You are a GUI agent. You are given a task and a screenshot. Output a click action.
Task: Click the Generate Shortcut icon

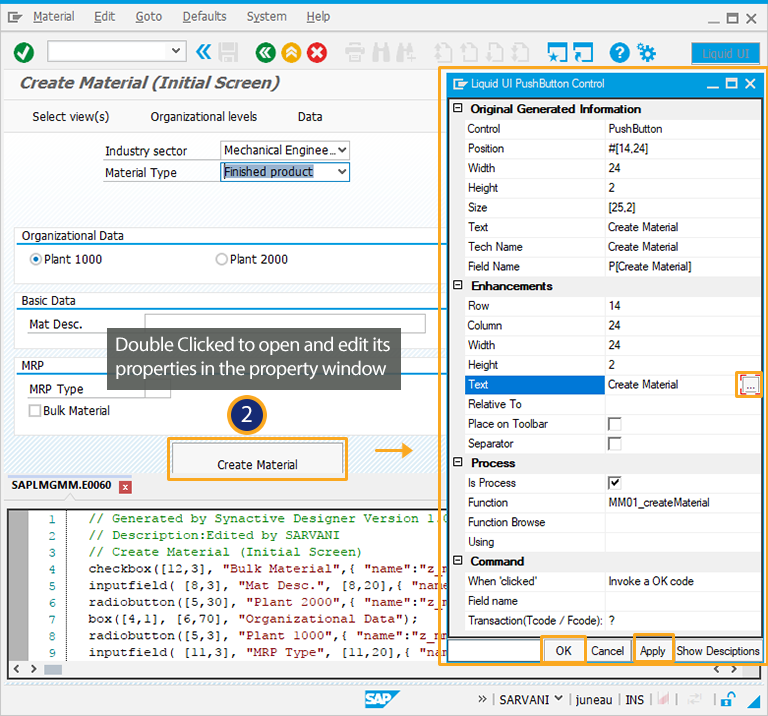(583, 52)
